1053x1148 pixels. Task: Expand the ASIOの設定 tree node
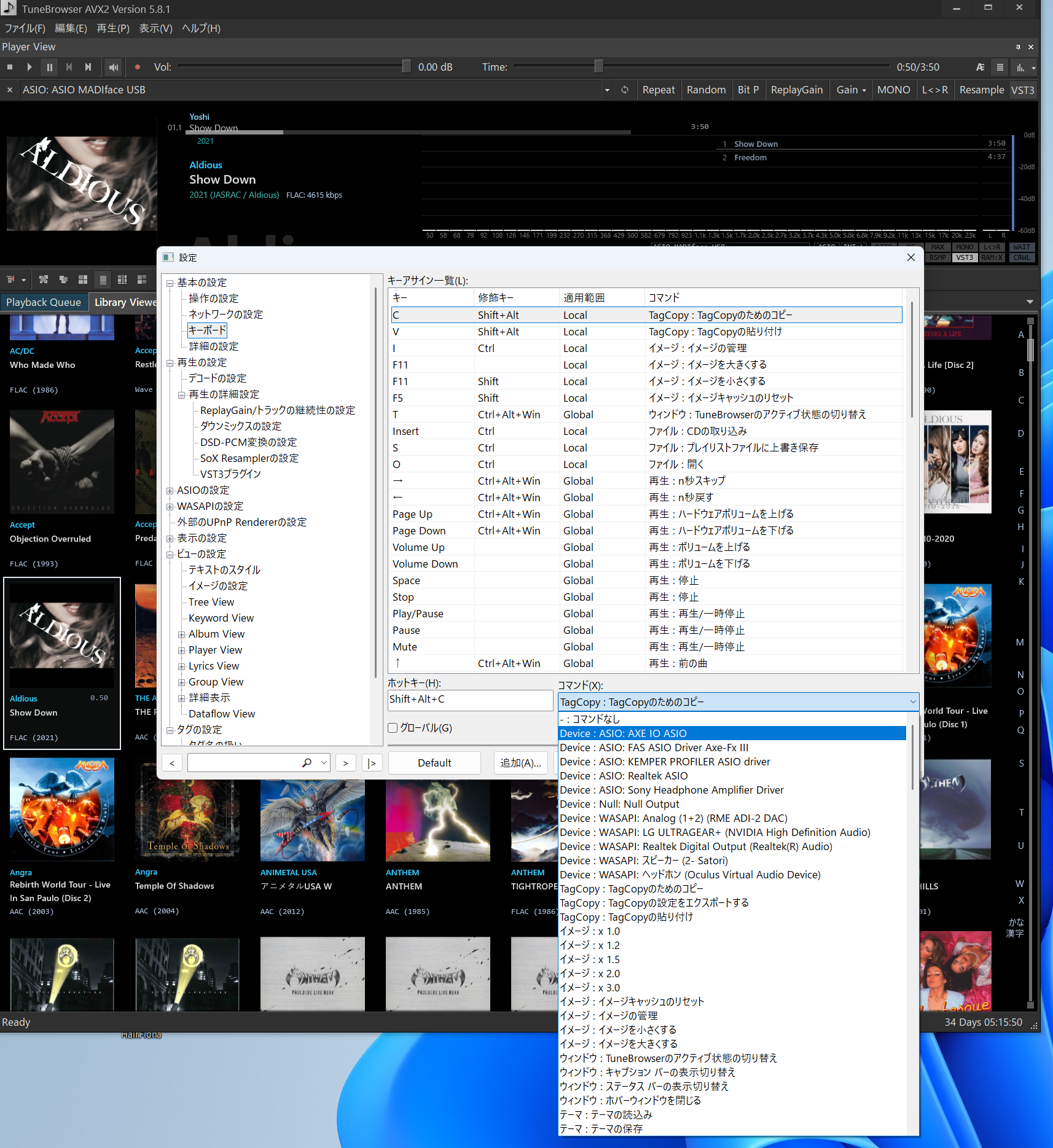click(x=170, y=490)
